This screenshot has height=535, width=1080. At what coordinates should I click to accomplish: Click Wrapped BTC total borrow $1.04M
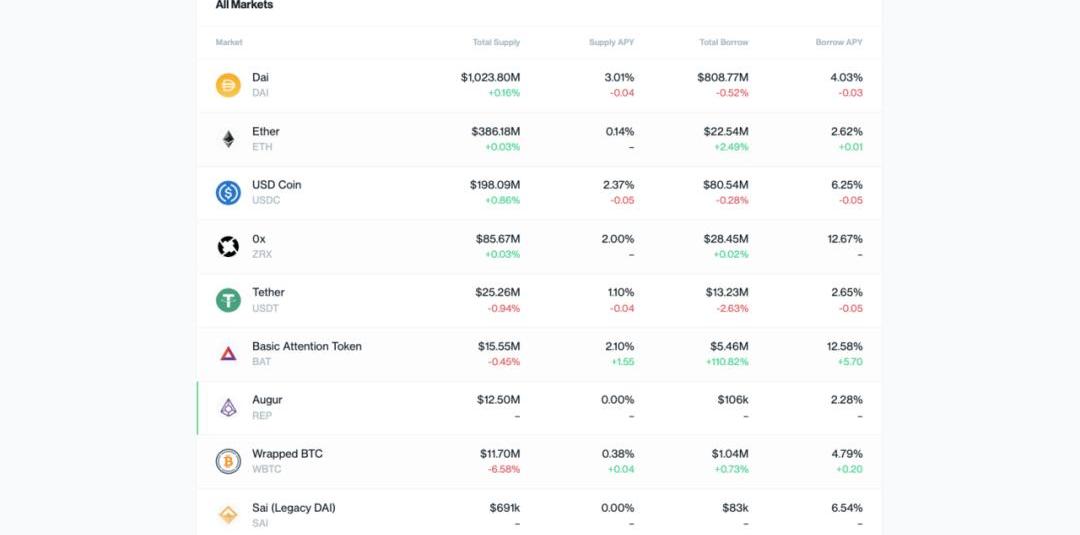point(730,454)
